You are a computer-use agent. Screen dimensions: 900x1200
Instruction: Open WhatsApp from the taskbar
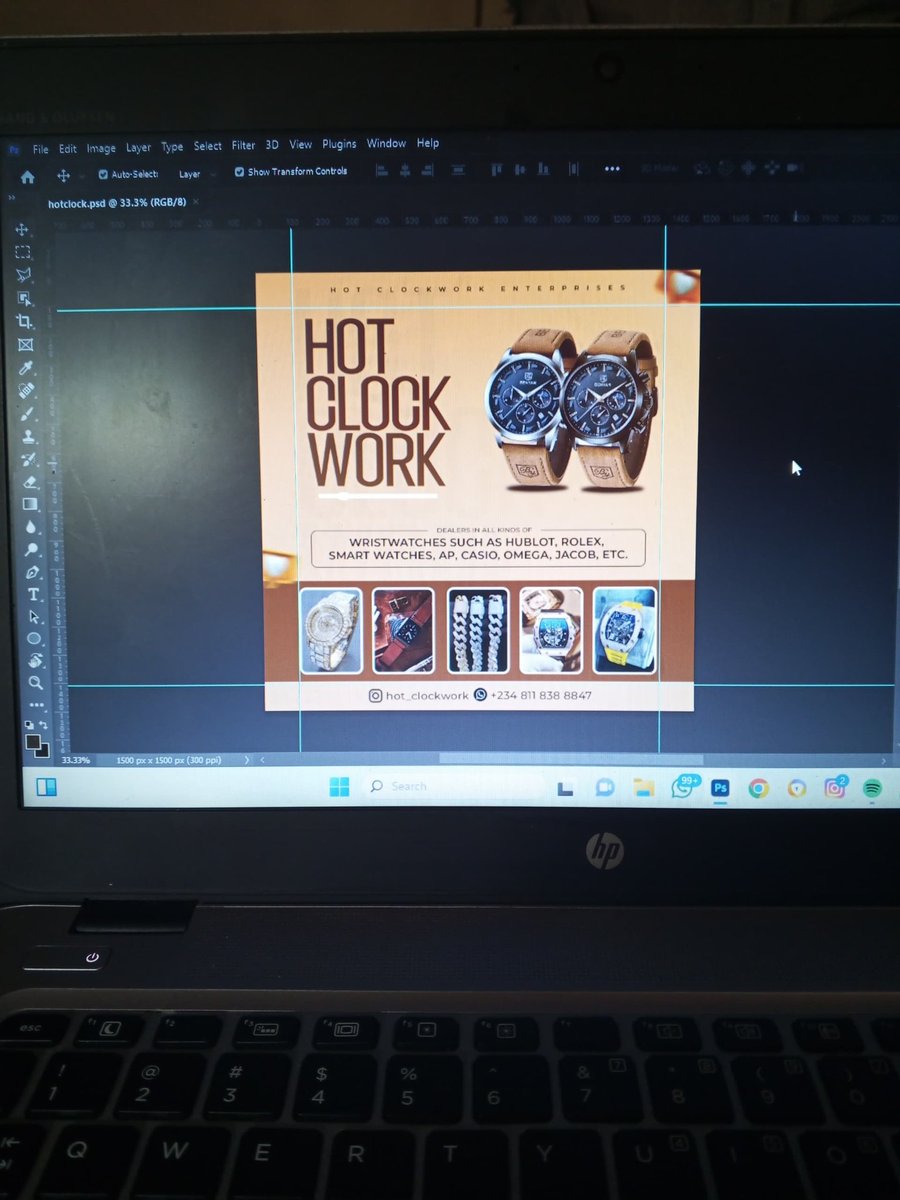pyautogui.click(x=684, y=787)
